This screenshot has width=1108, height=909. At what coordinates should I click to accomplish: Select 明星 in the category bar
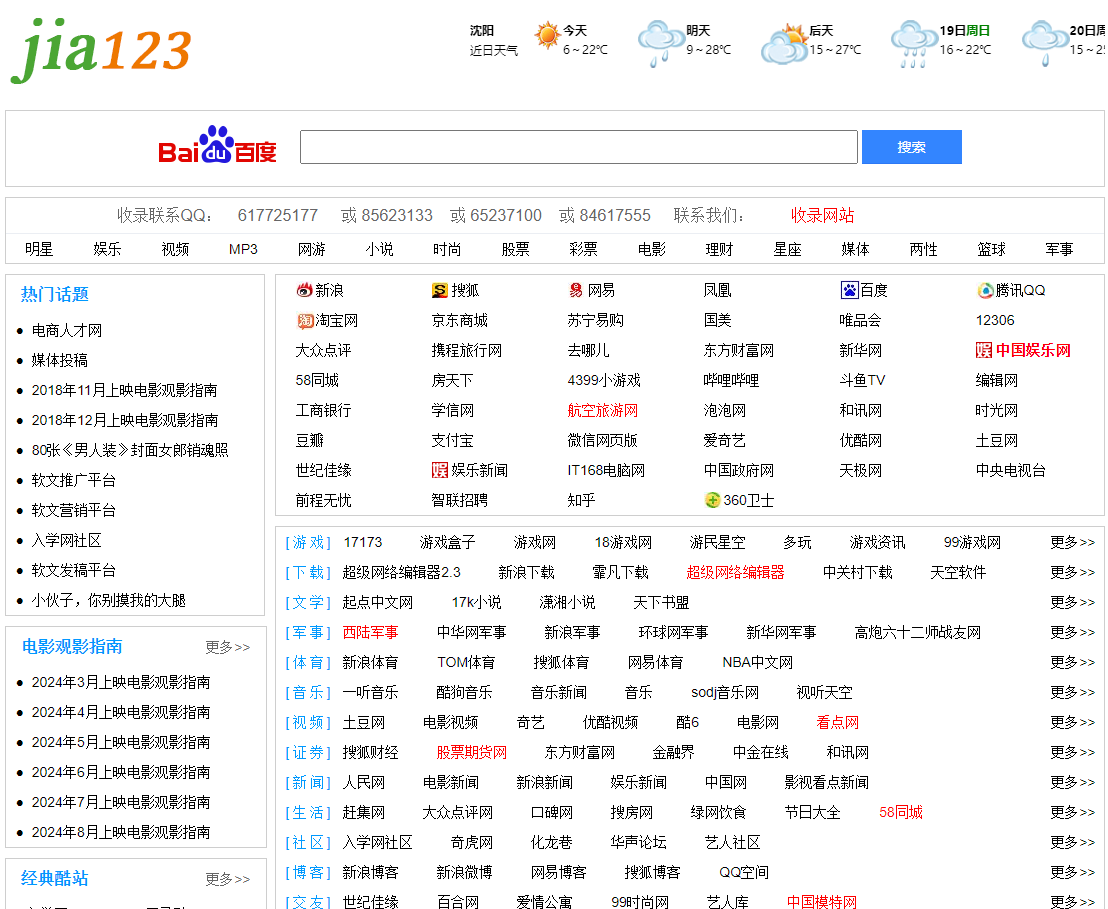coord(39,250)
